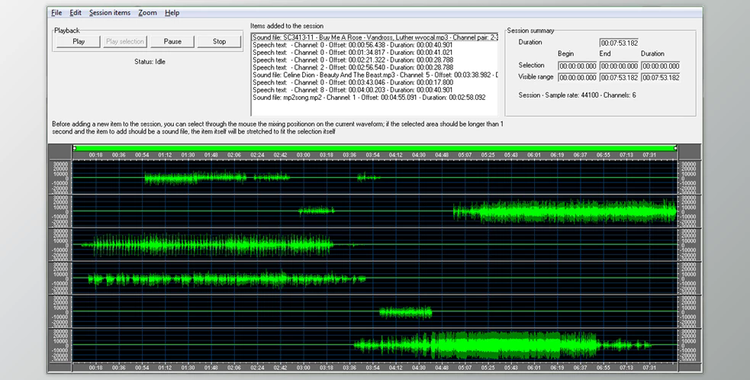Select the Buy Me A Rose sound file item
750x380 pixels.
375,37
